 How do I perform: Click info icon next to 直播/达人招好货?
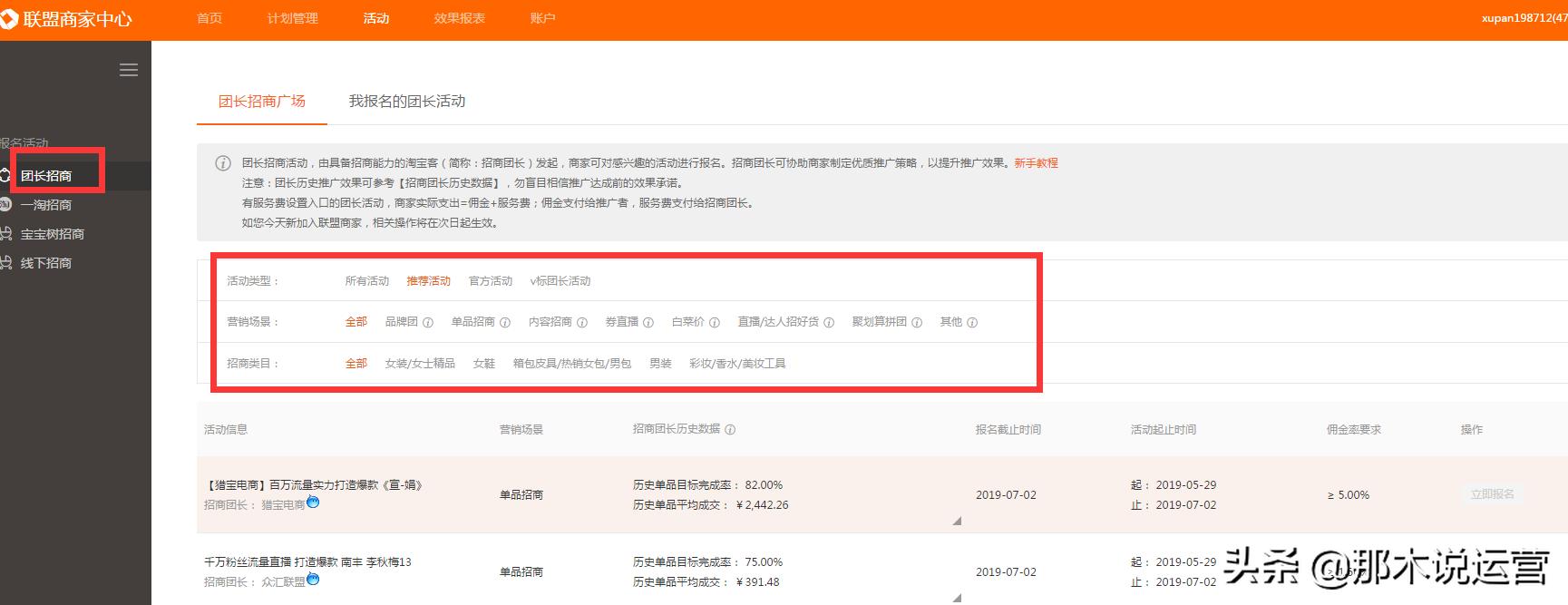pyautogui.click(x=829, y=322)
